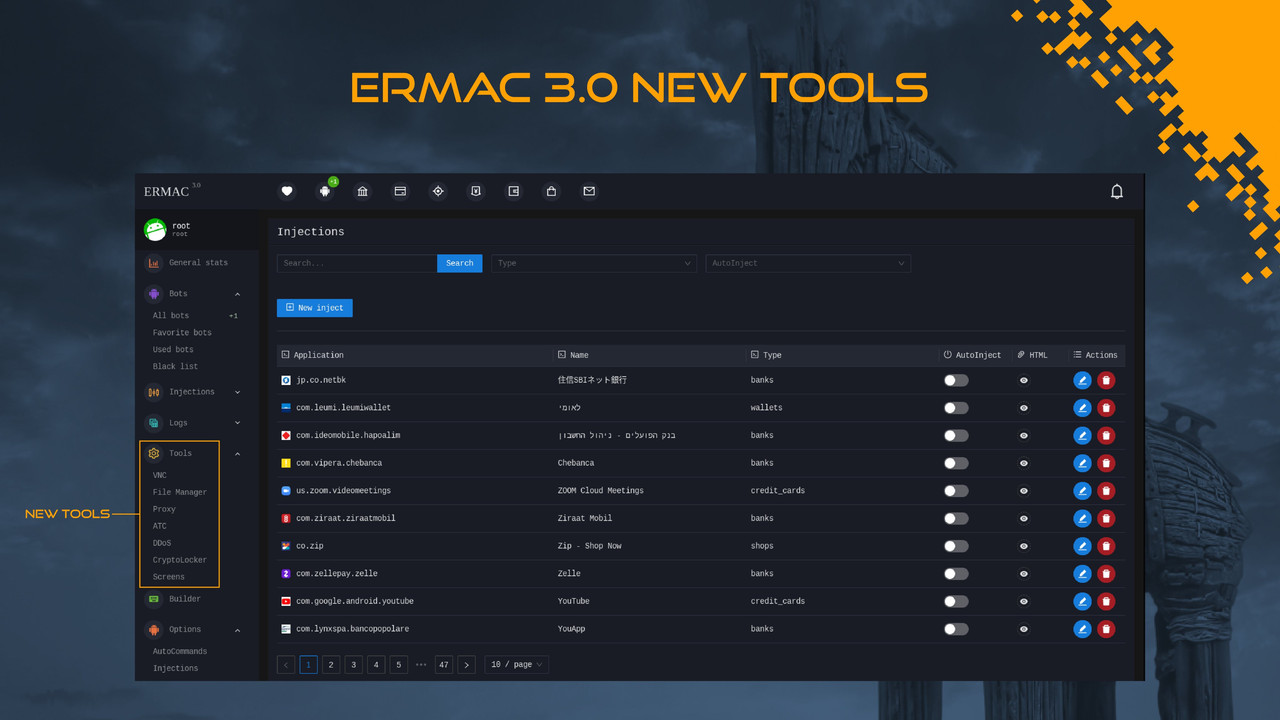Click the Search button
This screenshot has height=720, width=1280.
(460, 263)
